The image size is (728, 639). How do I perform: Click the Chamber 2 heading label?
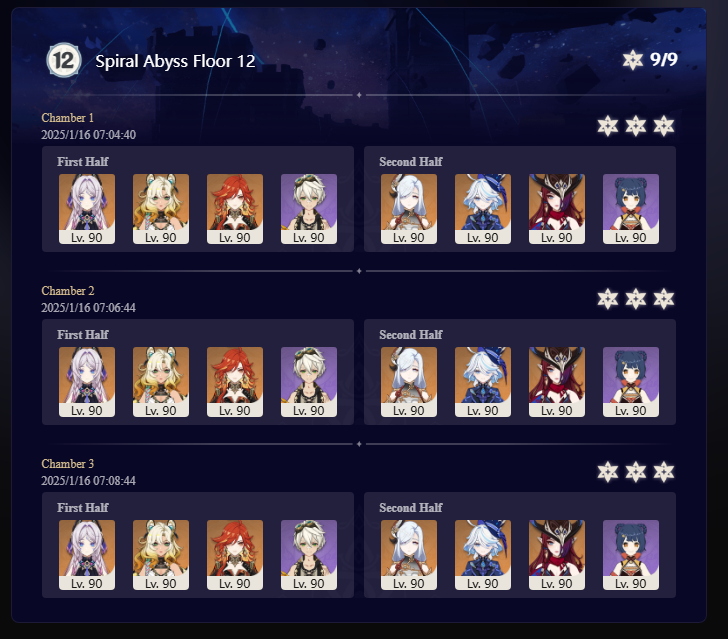click(68, 291)
